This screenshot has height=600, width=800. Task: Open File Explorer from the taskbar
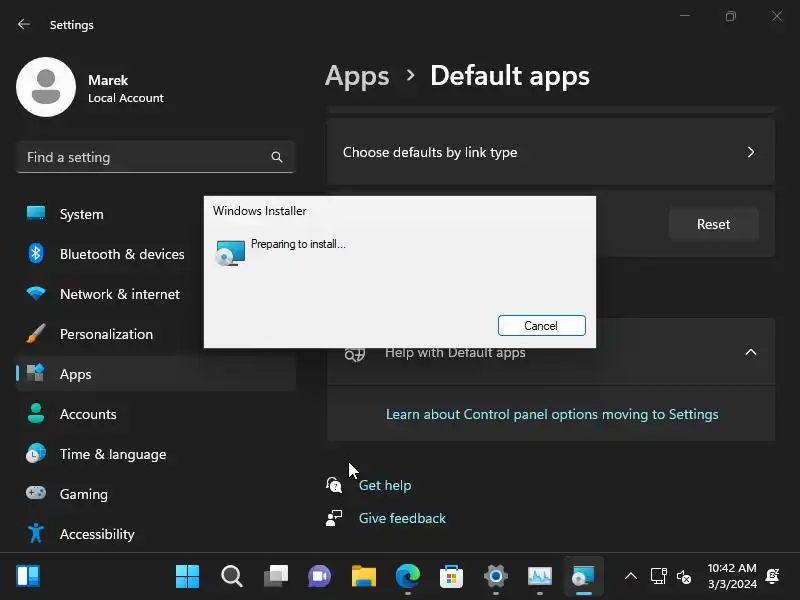pyautogui.click(x=364, y=577)
